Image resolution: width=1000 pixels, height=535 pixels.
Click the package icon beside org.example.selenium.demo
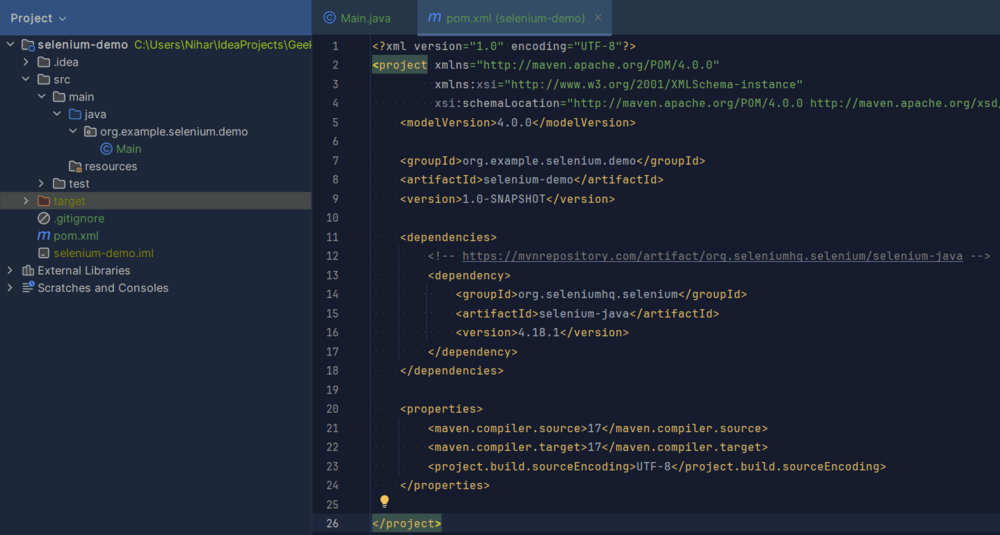(91, 131)
